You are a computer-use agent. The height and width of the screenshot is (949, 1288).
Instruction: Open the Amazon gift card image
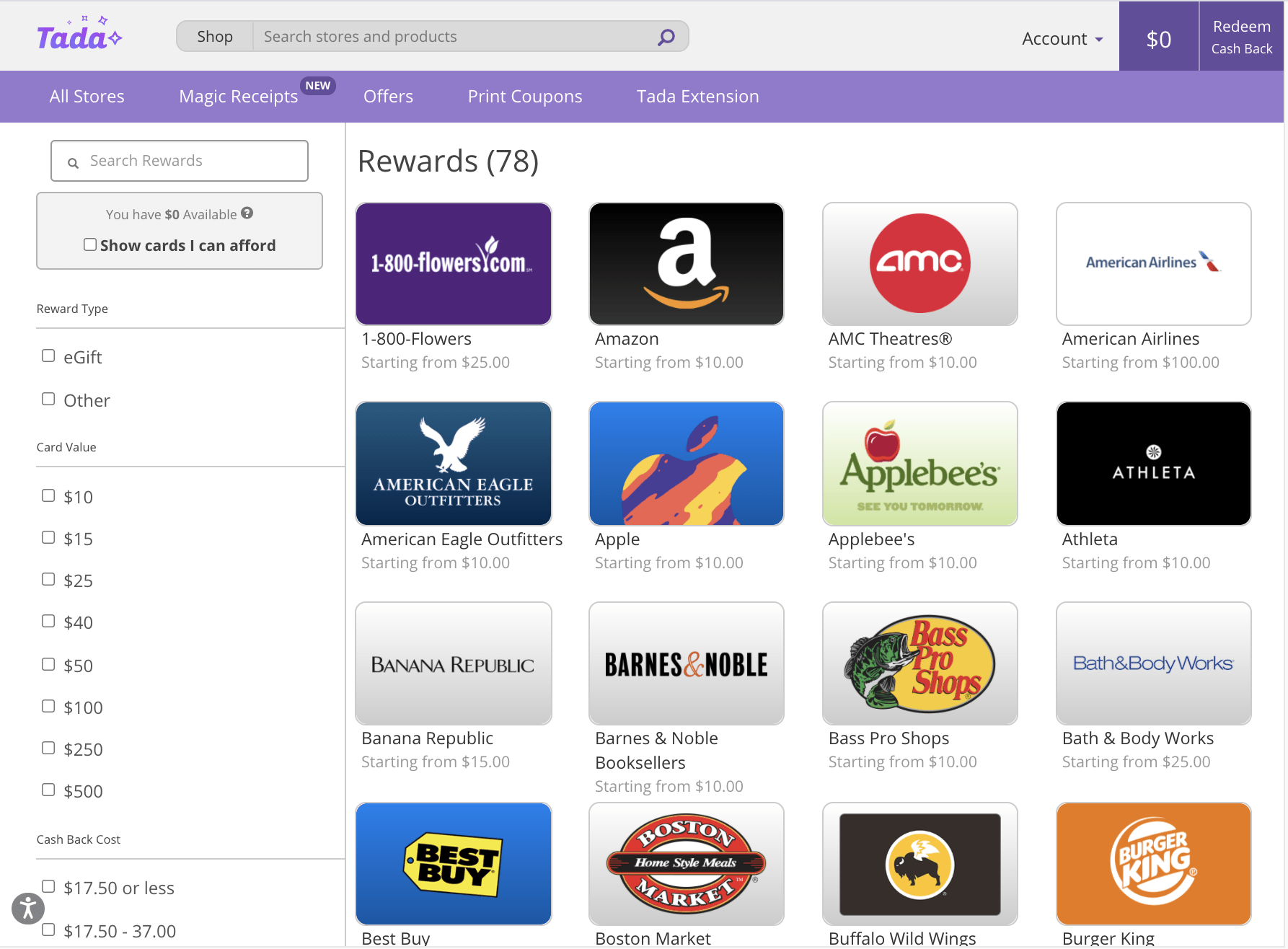click(687, 264)
